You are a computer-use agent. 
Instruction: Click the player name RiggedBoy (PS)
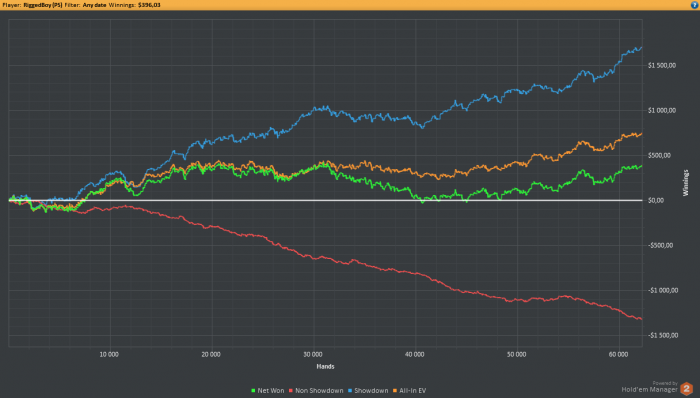[43, 5]
